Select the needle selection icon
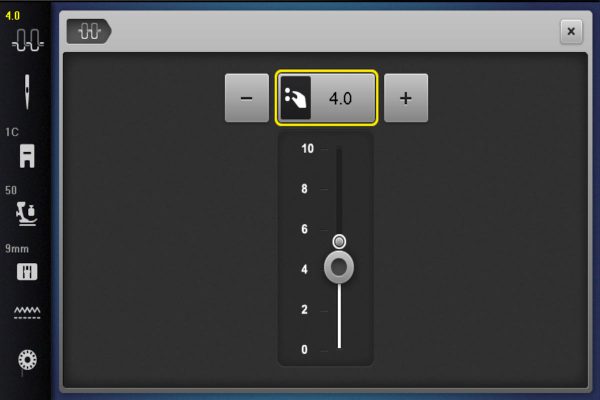Viewport: 600px width, 400px height. pyautogui.click(x=27, y=92)
